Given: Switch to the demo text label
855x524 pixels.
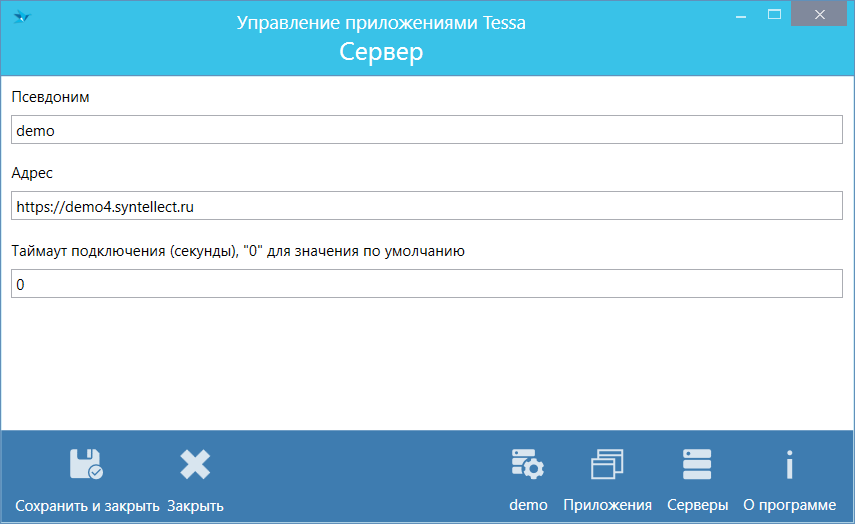Looking at the screenshot, I should click(x=528, y=505).
